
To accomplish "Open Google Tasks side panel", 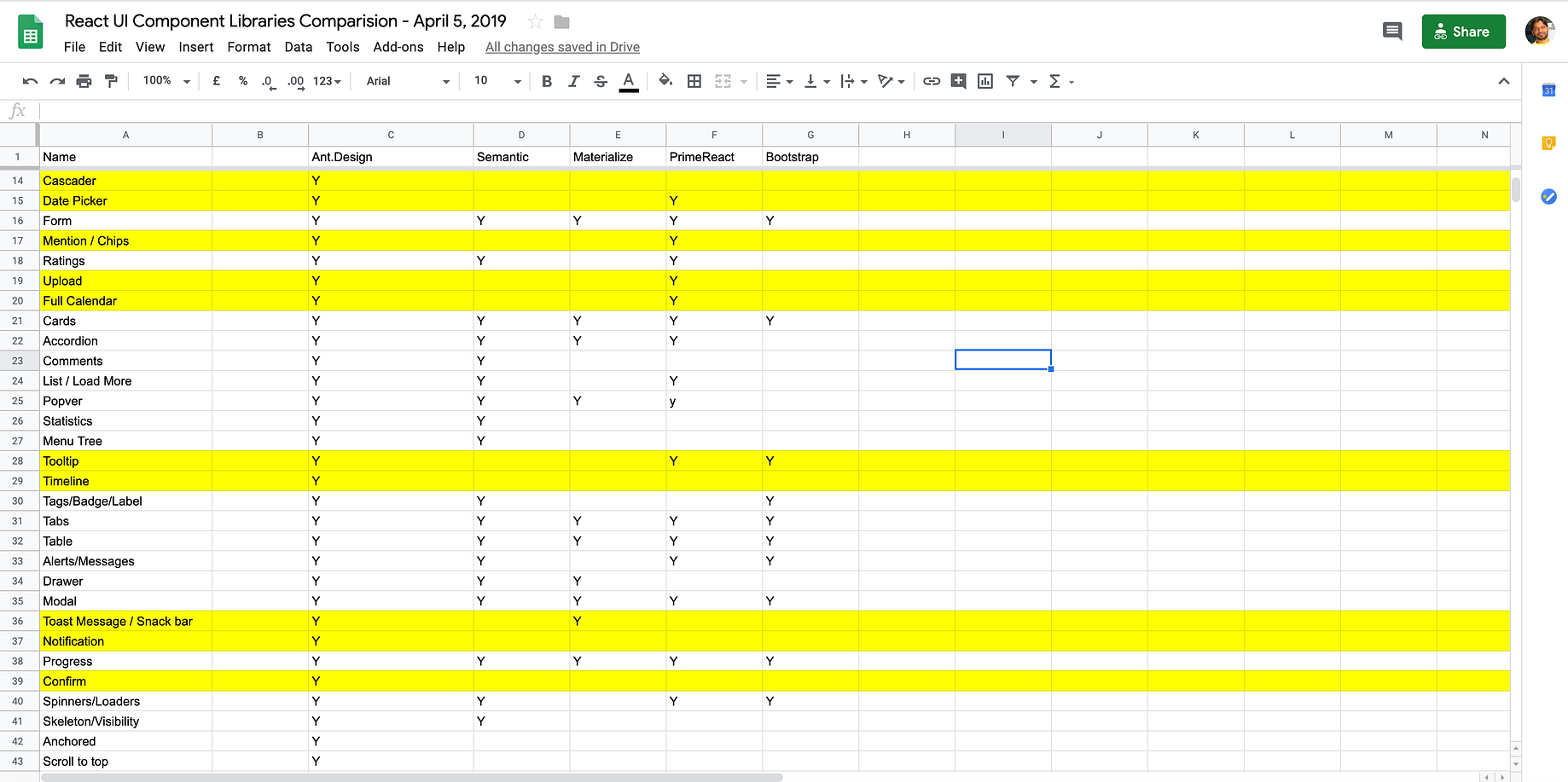I will coord(1548,197).
